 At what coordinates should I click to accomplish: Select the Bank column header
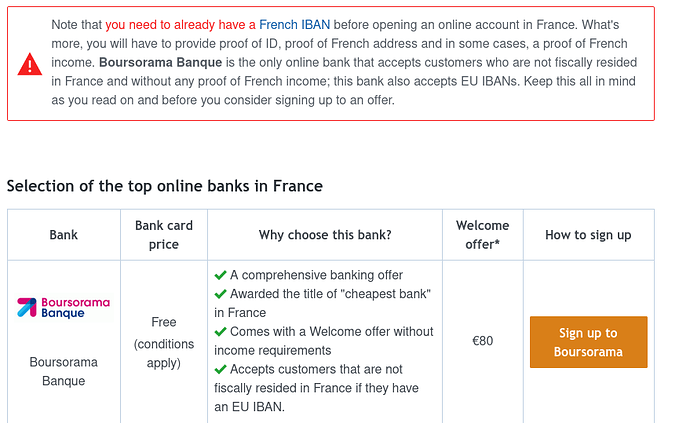pyautogui.click(x=64, y=235)
